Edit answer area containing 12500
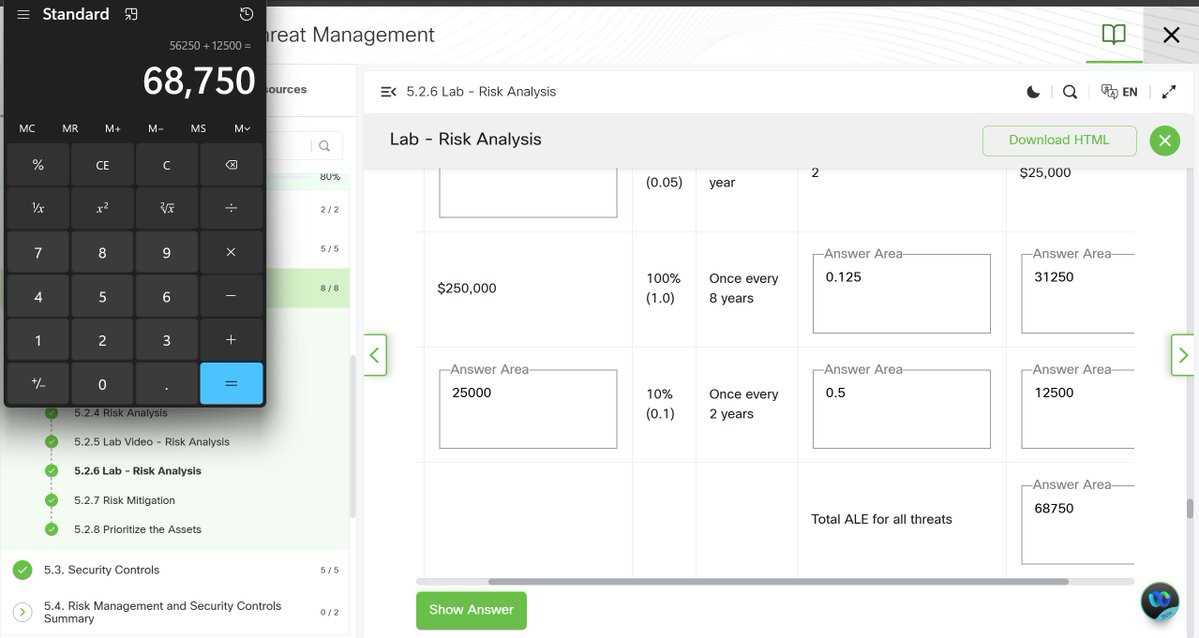Screen dimensions: 1199x638 click(1078, 409)
